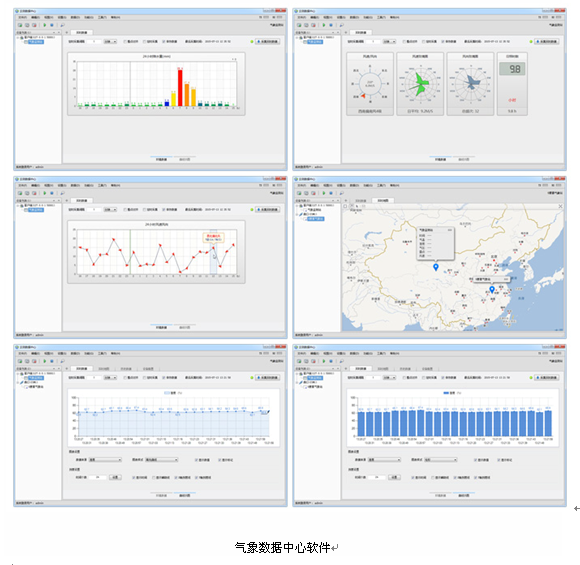Open first menu bar item in wind rose window
The height and width of the screenshot is (565, 580).
302,17
